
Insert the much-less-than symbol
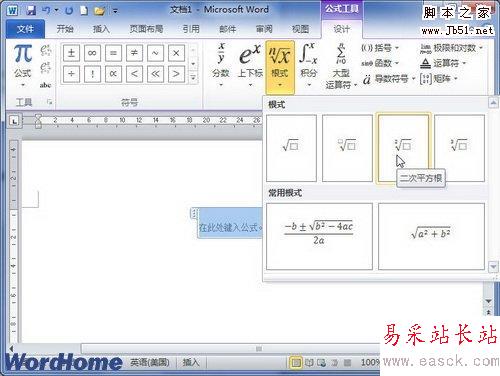[155, 74]
